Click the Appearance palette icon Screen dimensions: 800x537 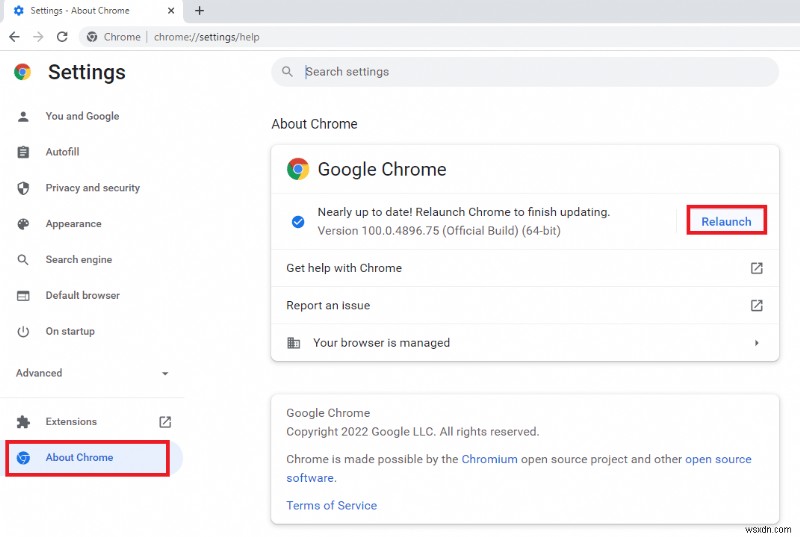(24, 224)
